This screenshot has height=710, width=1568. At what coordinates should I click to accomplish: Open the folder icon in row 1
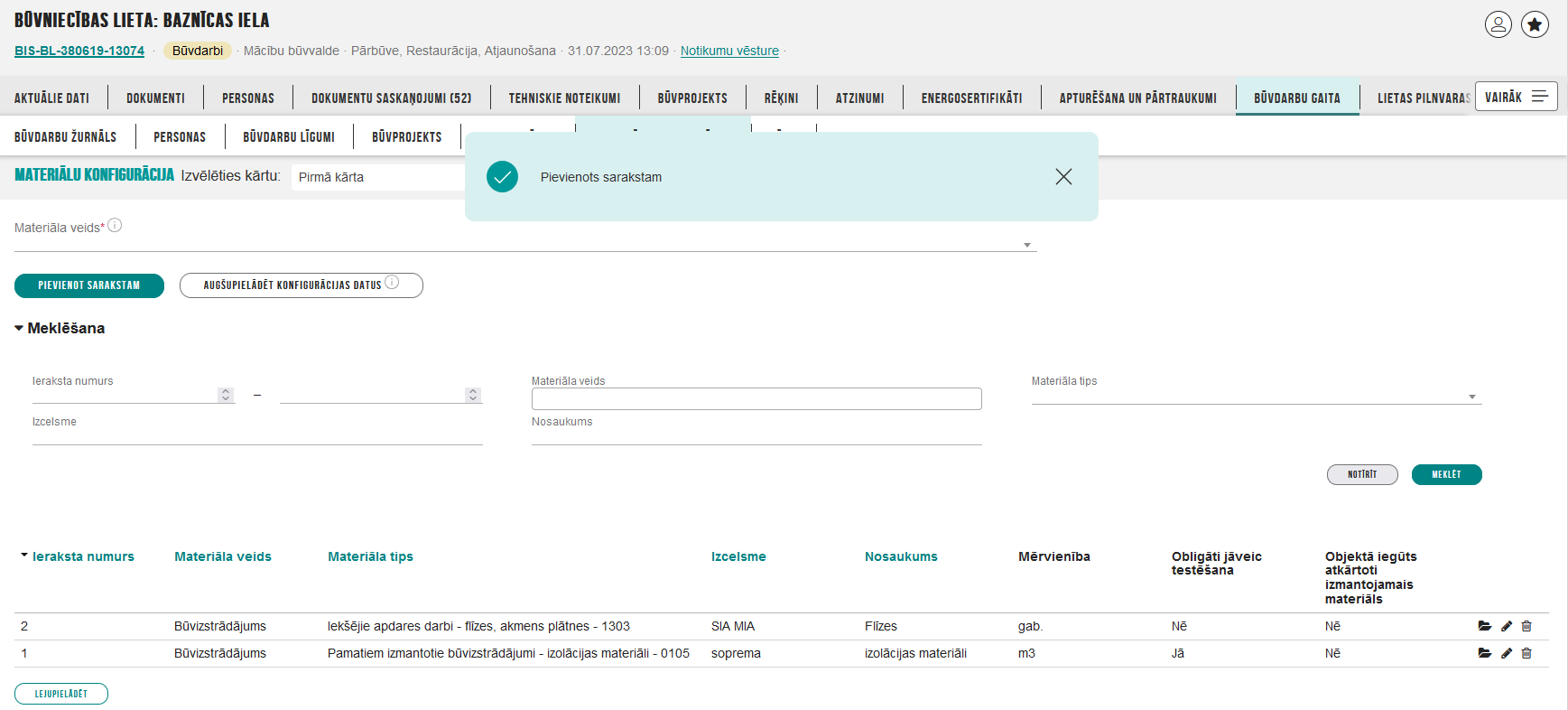point(1485,653)
